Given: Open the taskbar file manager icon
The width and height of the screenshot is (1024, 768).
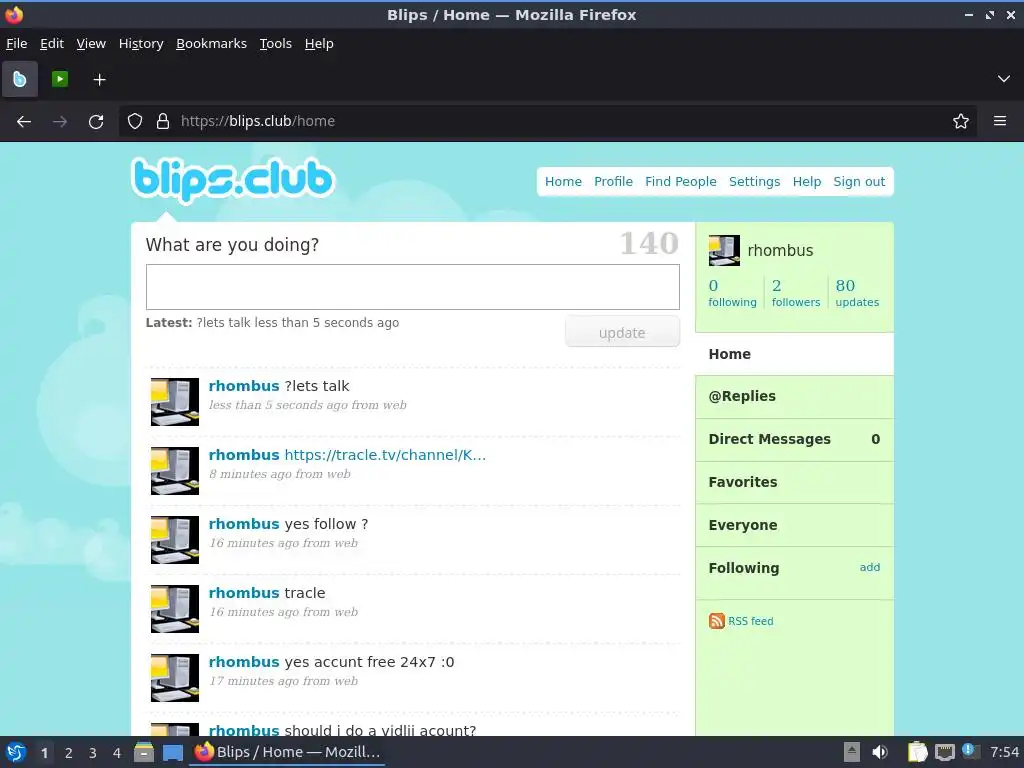Looking at the screenshot, I should click(x=144, y=752).
